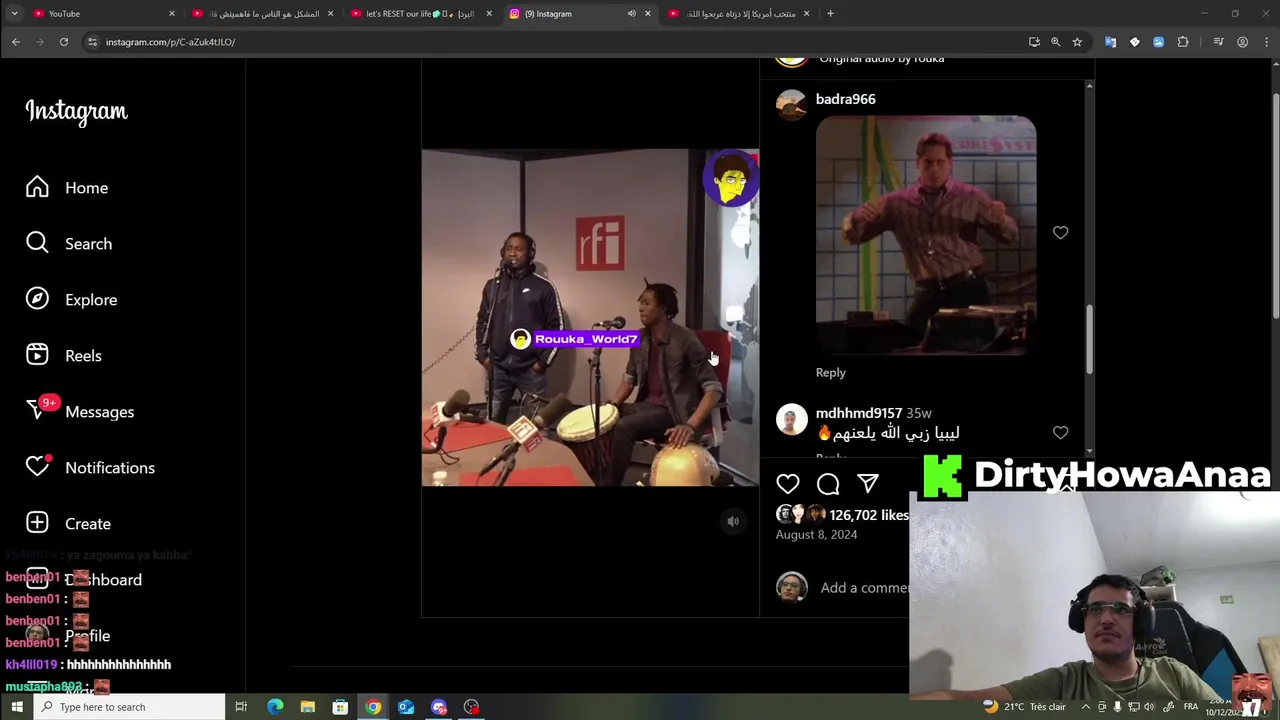The width and height of the screenshot is (1280, 720).
Task: Click the August 8, 2024 date link
Action: point(816,535)
